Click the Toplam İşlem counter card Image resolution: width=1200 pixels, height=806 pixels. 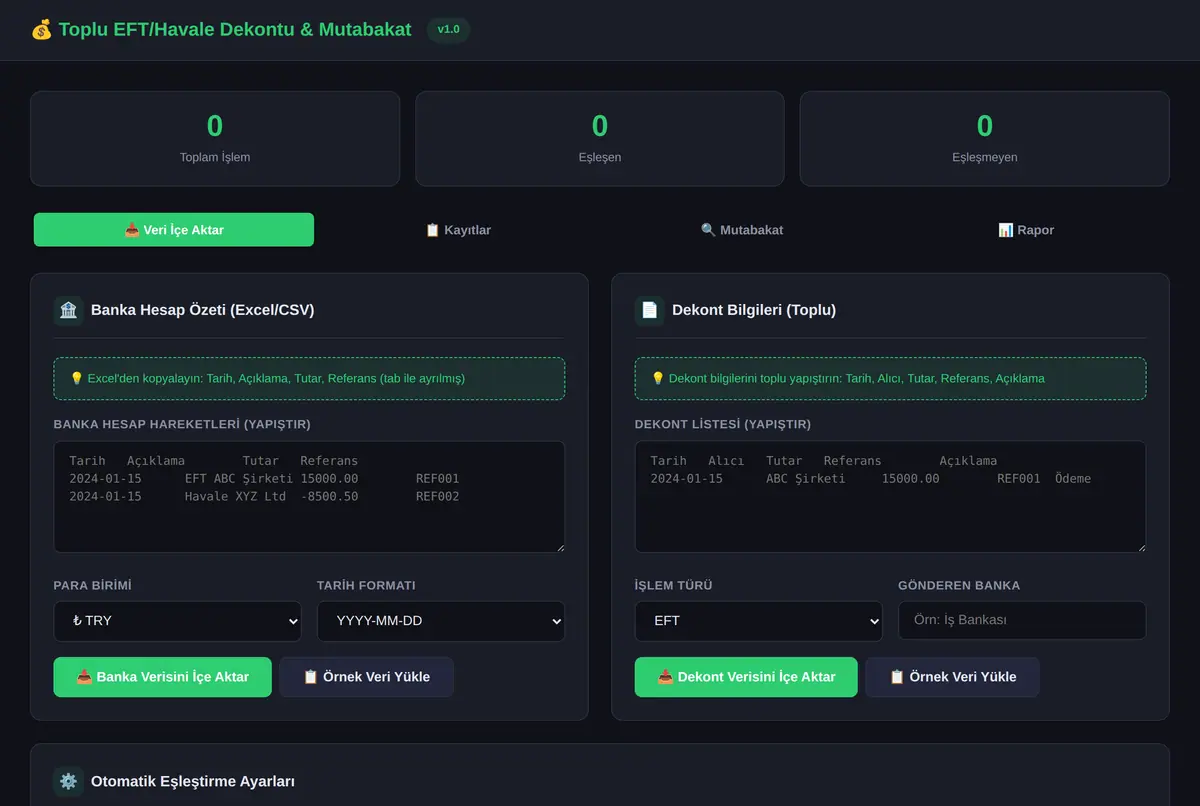pyautogui.click(x=215, y=139)
